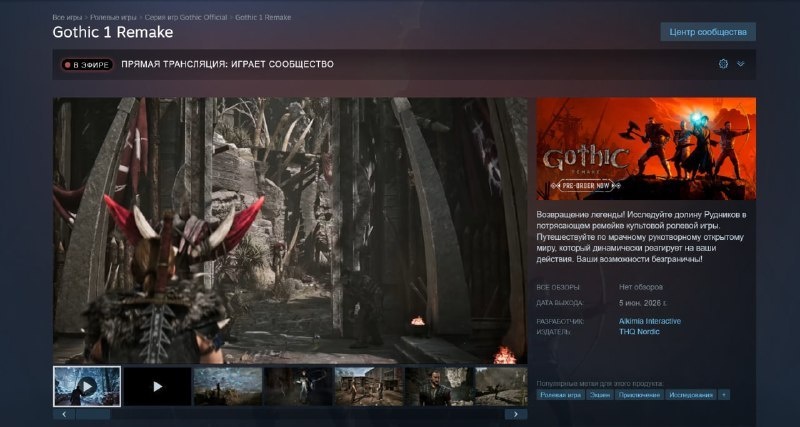
Task: Play the first trailer thumbnail
Action: 87,386
